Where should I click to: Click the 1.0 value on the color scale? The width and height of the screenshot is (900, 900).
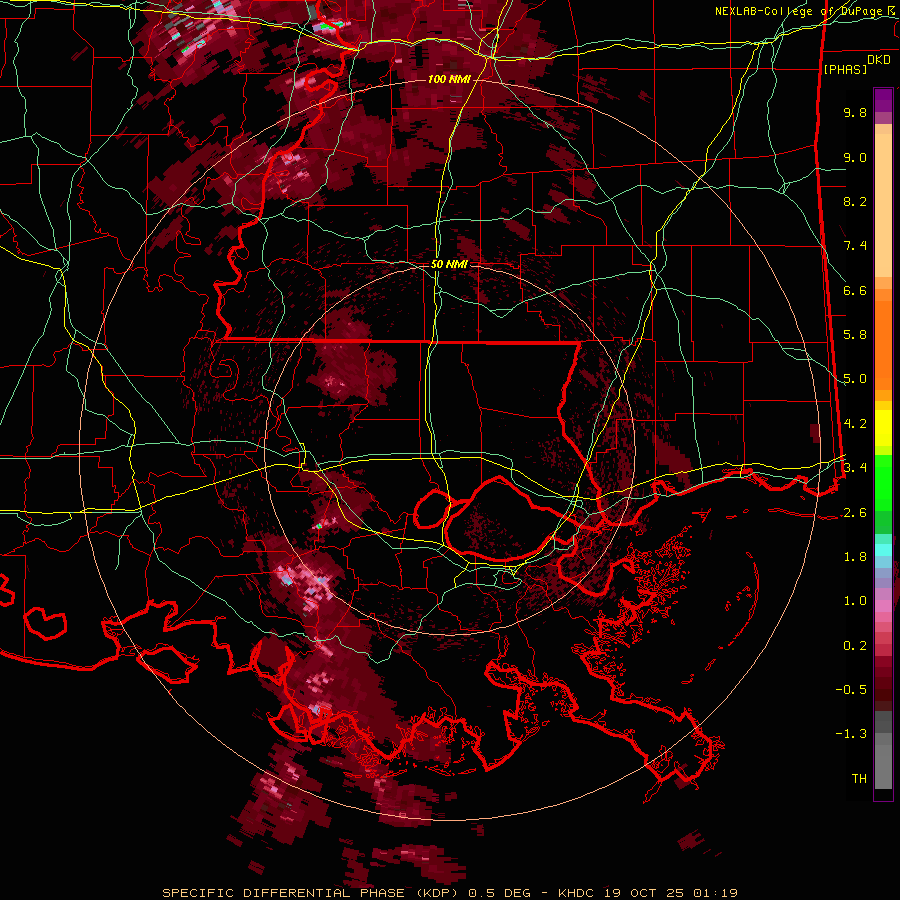[x=855, y=601]
